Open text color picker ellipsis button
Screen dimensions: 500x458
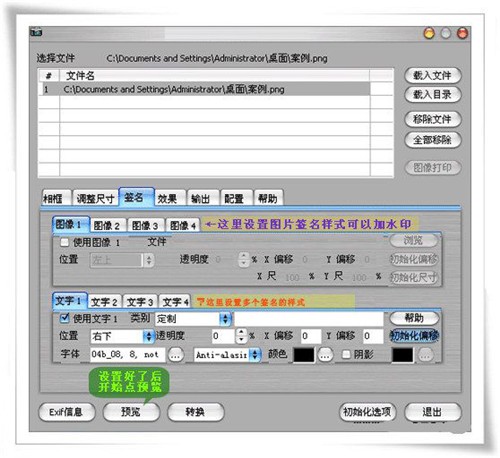[x=325, y=355]
